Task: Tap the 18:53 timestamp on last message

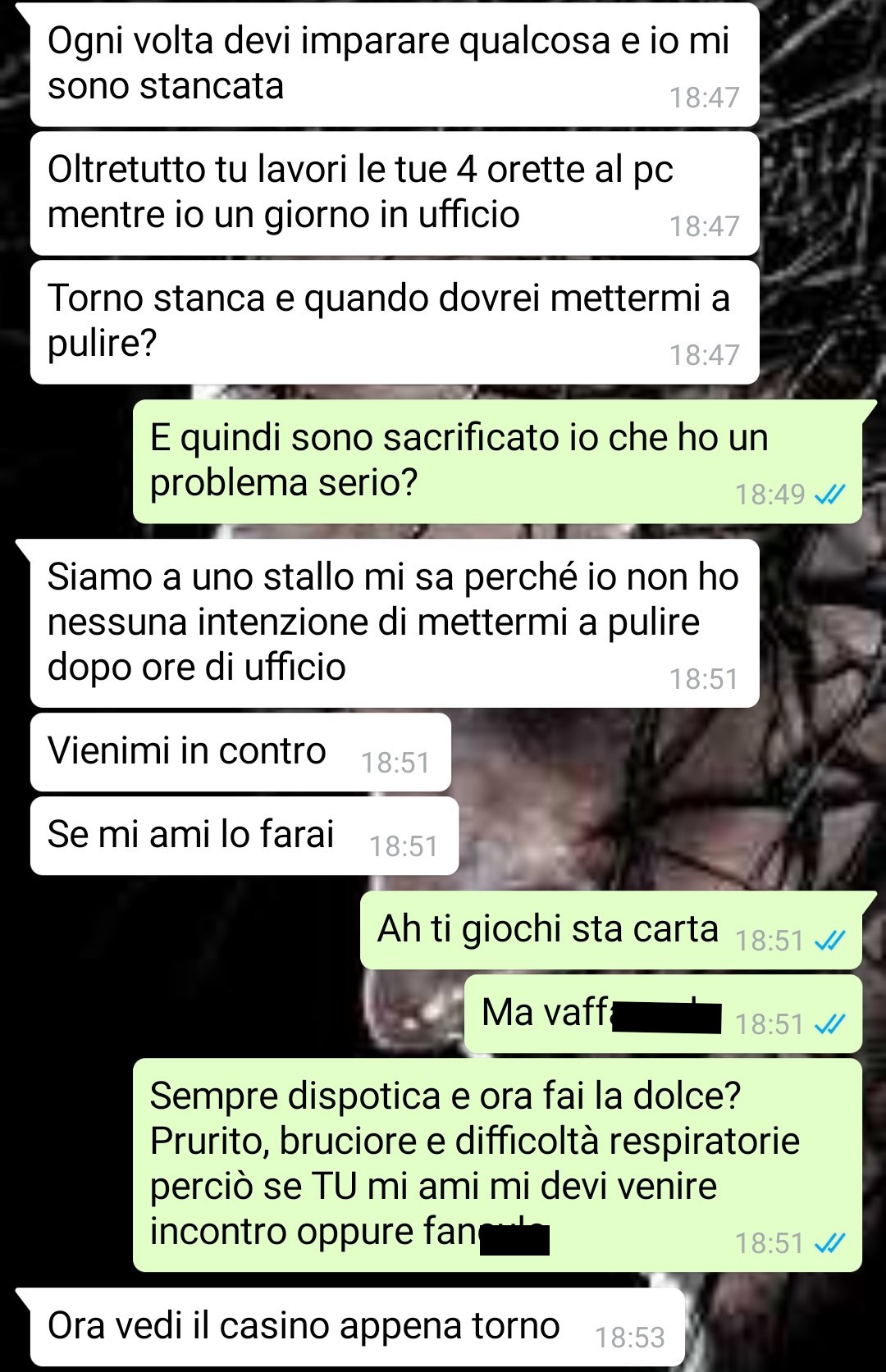Action: [629, 1338]
